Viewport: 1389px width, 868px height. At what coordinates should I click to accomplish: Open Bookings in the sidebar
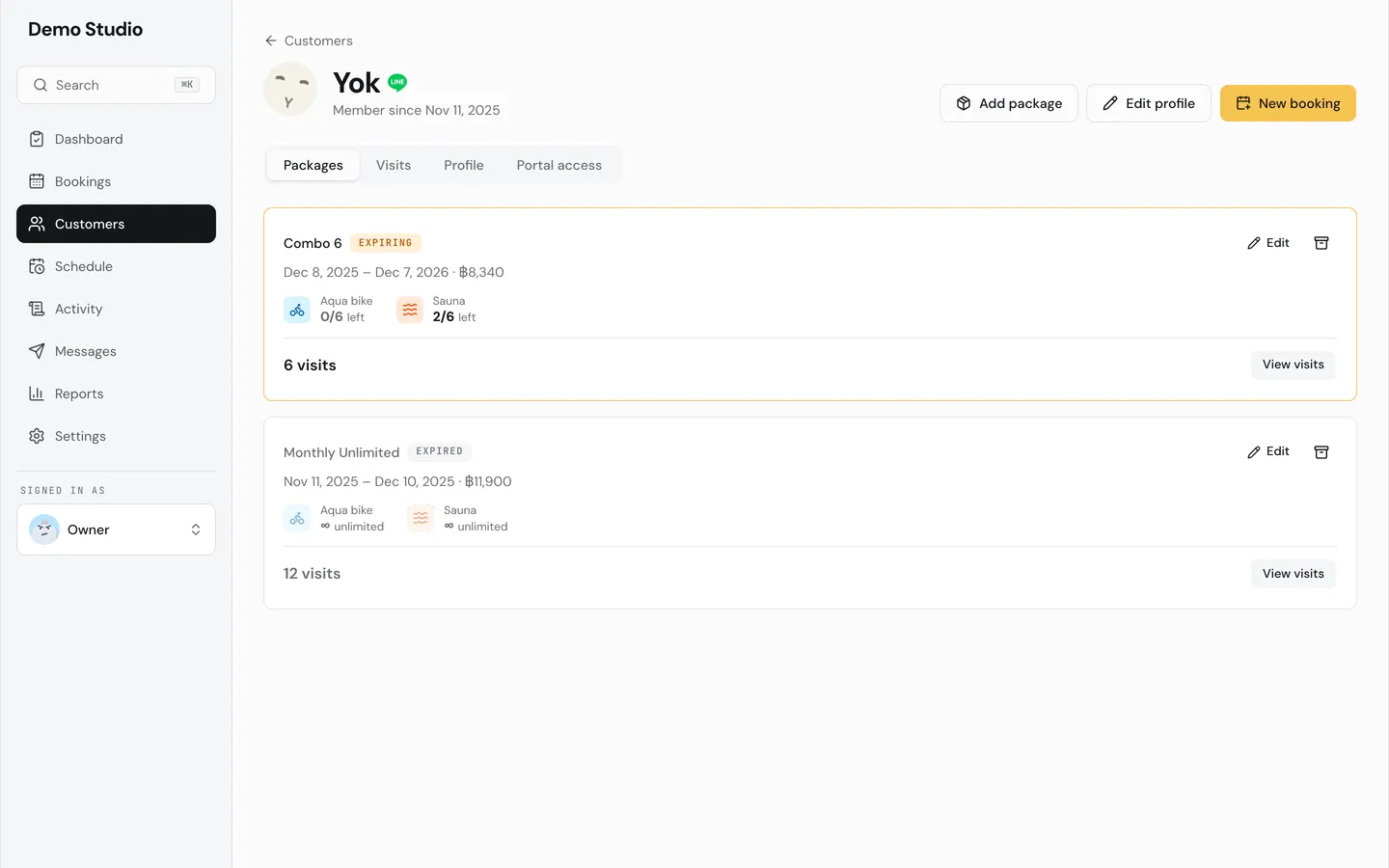[116, 181]
